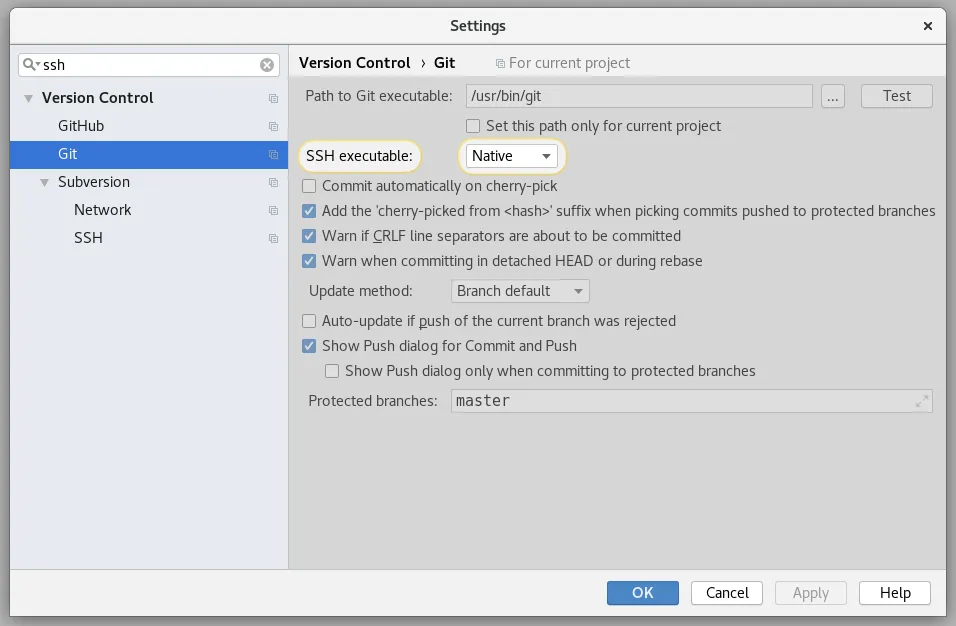Check Set this path only for current project

(x=474, y=126)
